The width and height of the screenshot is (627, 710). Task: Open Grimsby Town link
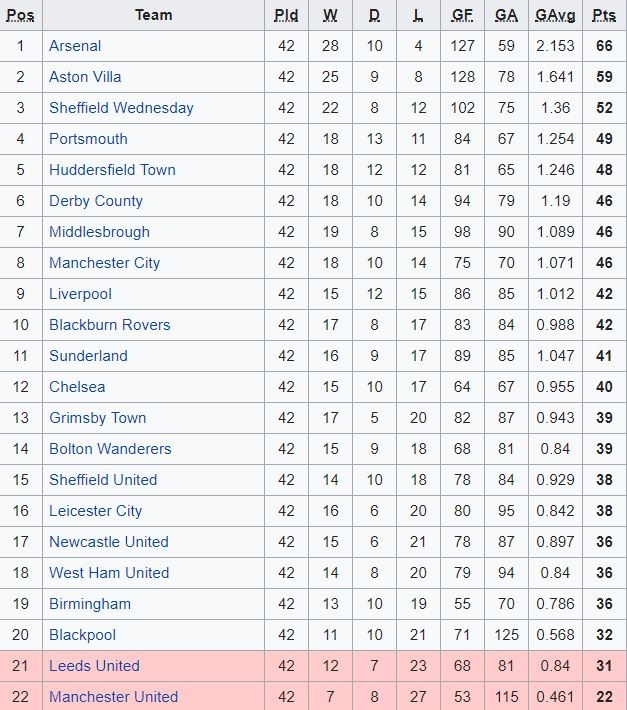97,418
